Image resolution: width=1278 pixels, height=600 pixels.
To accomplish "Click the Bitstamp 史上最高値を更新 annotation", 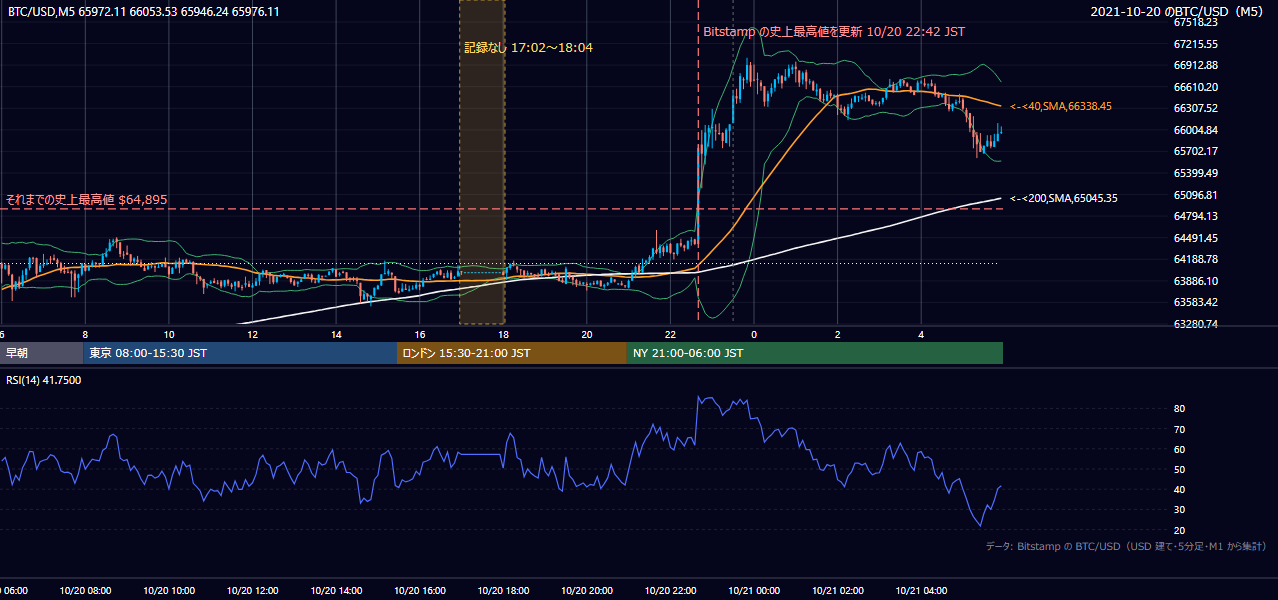I will (x=834, y=31).
